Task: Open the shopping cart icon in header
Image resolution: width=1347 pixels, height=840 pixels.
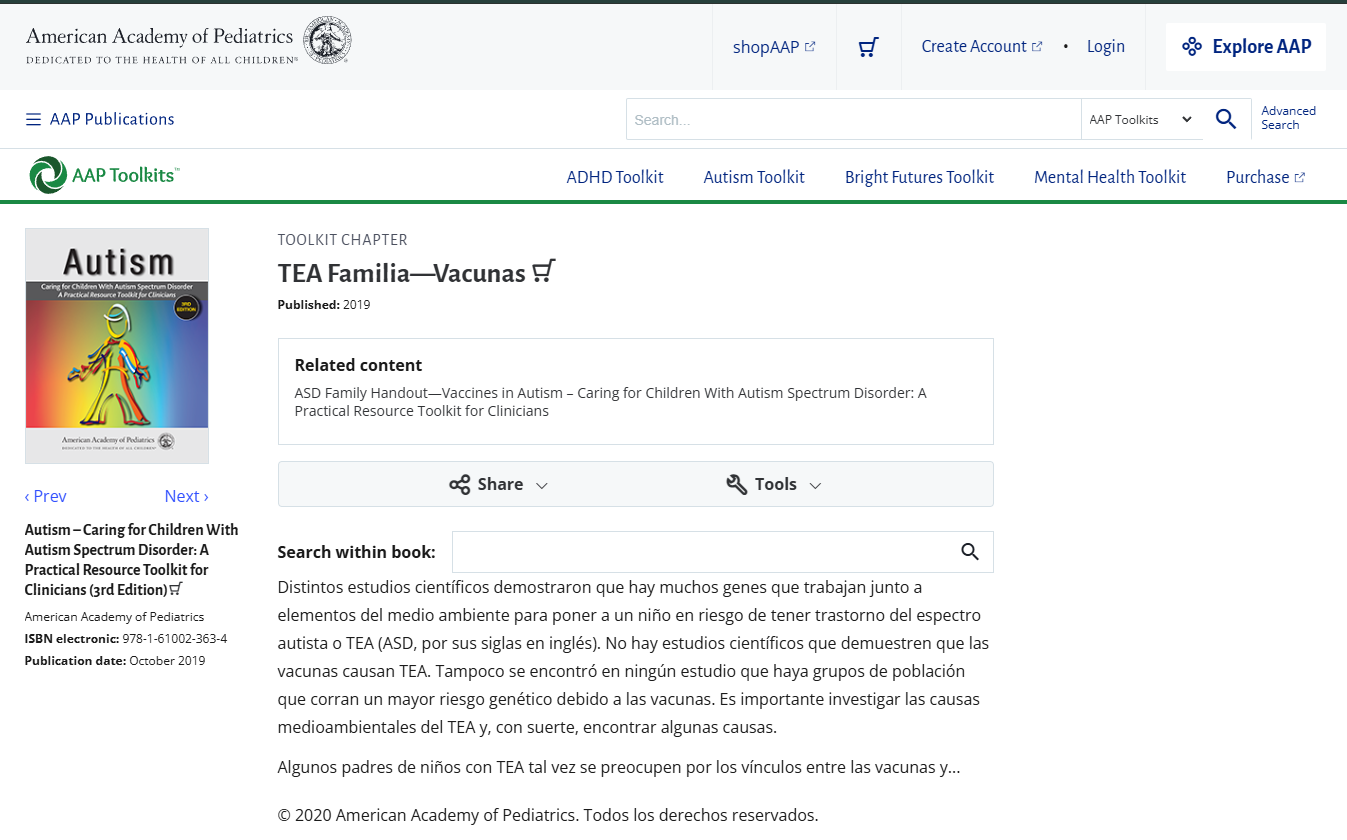Action: tap(869, 47)
